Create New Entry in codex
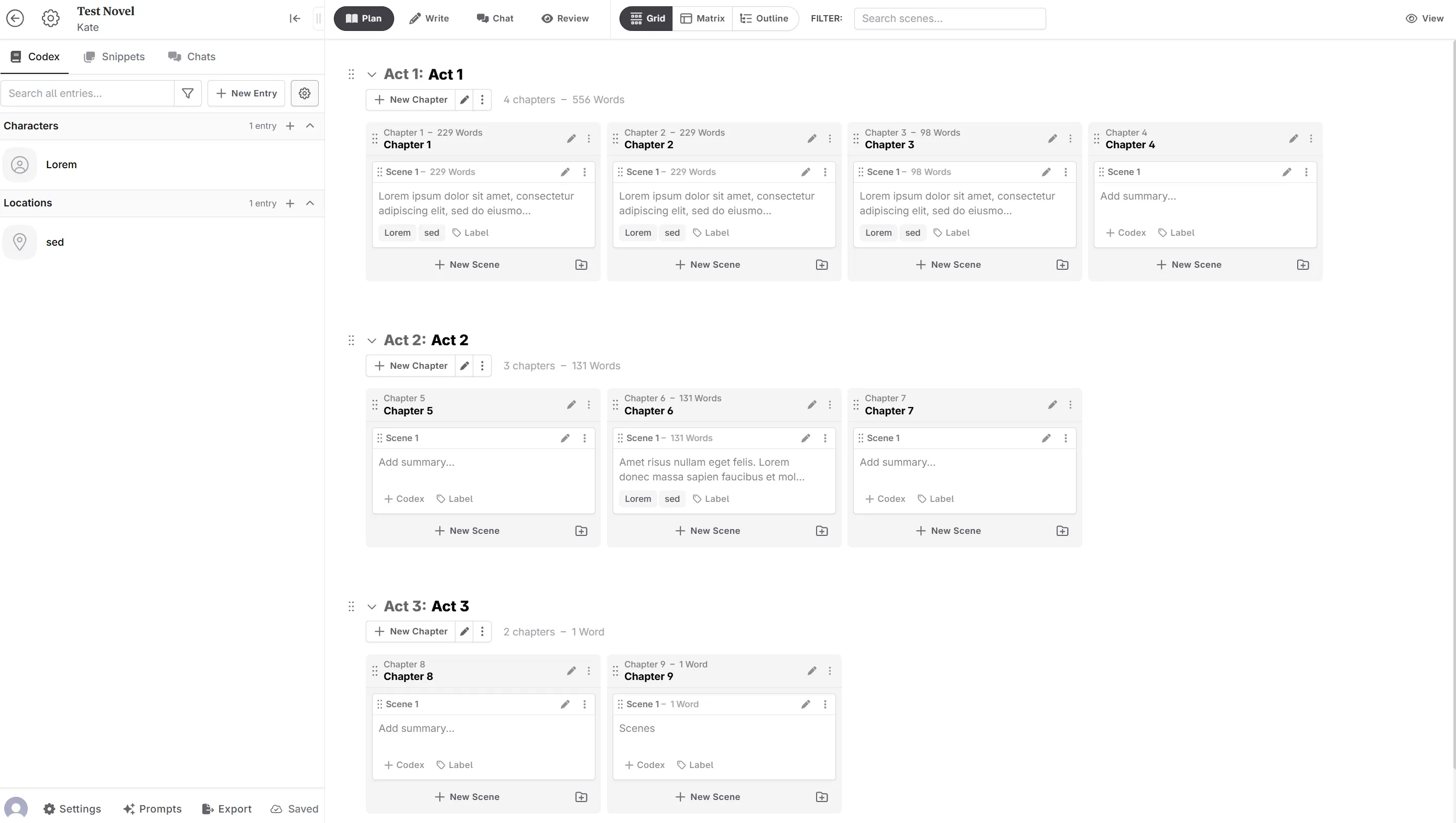Image resolution: width=1456 pixels, height=823 pixels. tap(246, 93)
